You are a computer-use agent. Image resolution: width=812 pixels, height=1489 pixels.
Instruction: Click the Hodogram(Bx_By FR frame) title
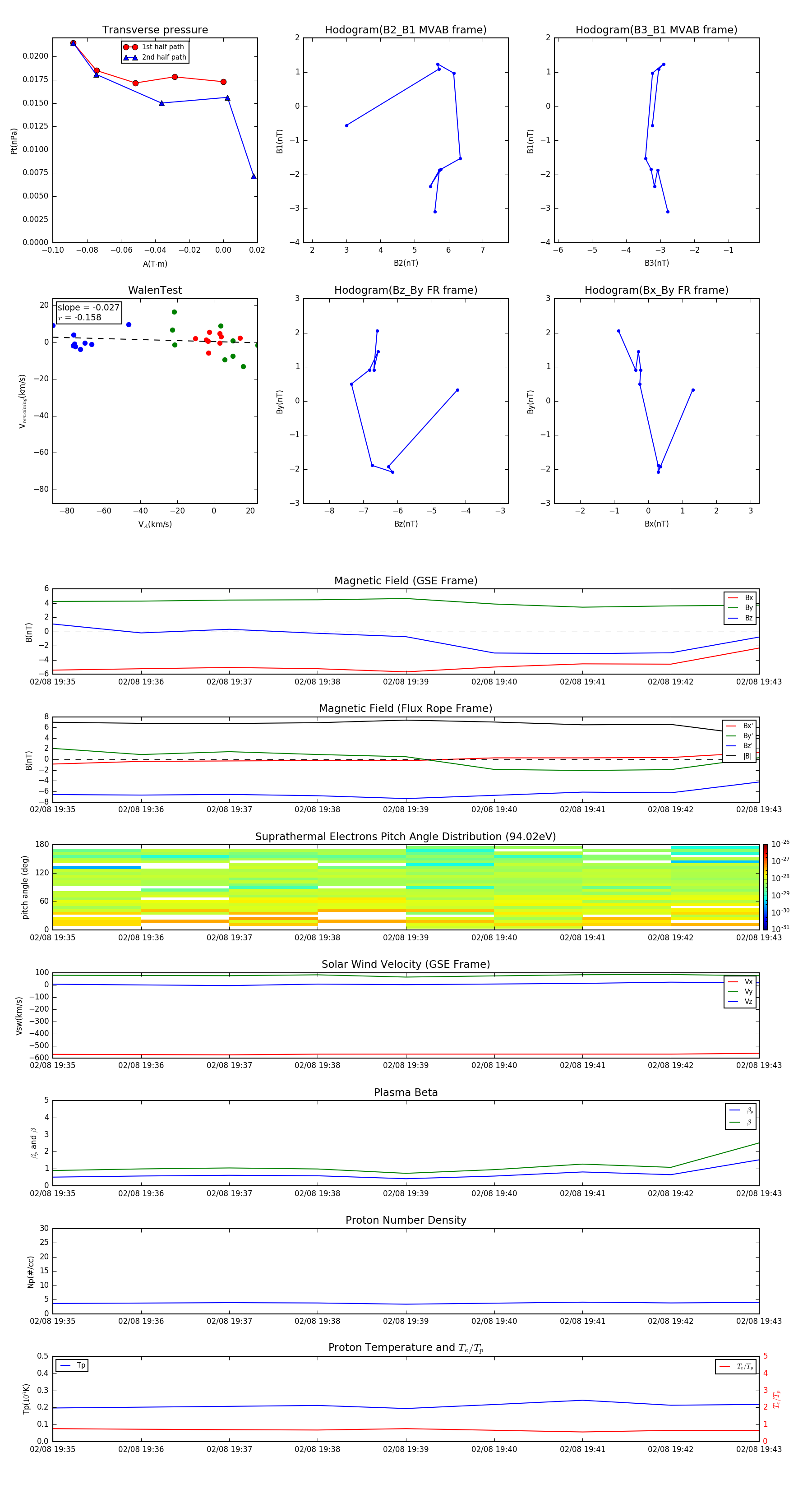(656, 290)
